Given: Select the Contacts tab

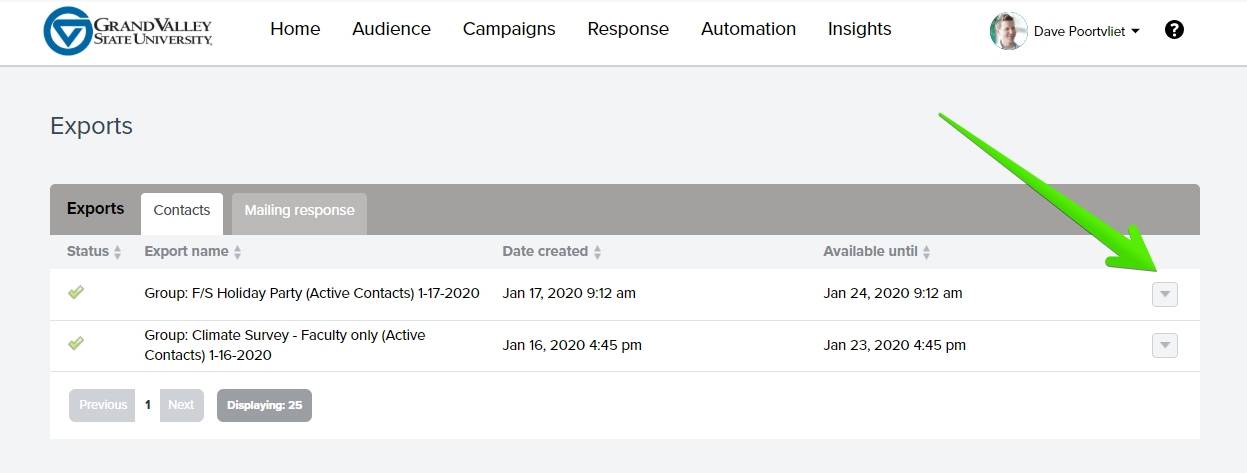Looking at the screenshot, I should (x=182, y=211).
